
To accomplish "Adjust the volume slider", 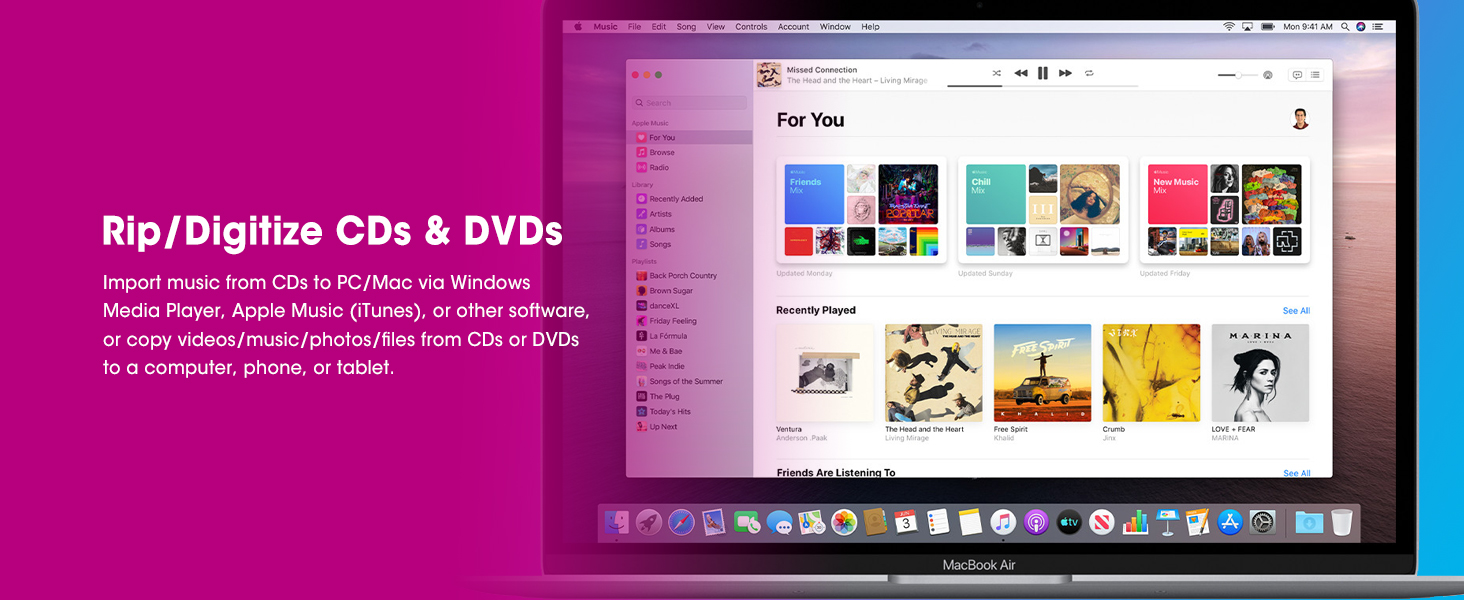I will click(1238, 75).
